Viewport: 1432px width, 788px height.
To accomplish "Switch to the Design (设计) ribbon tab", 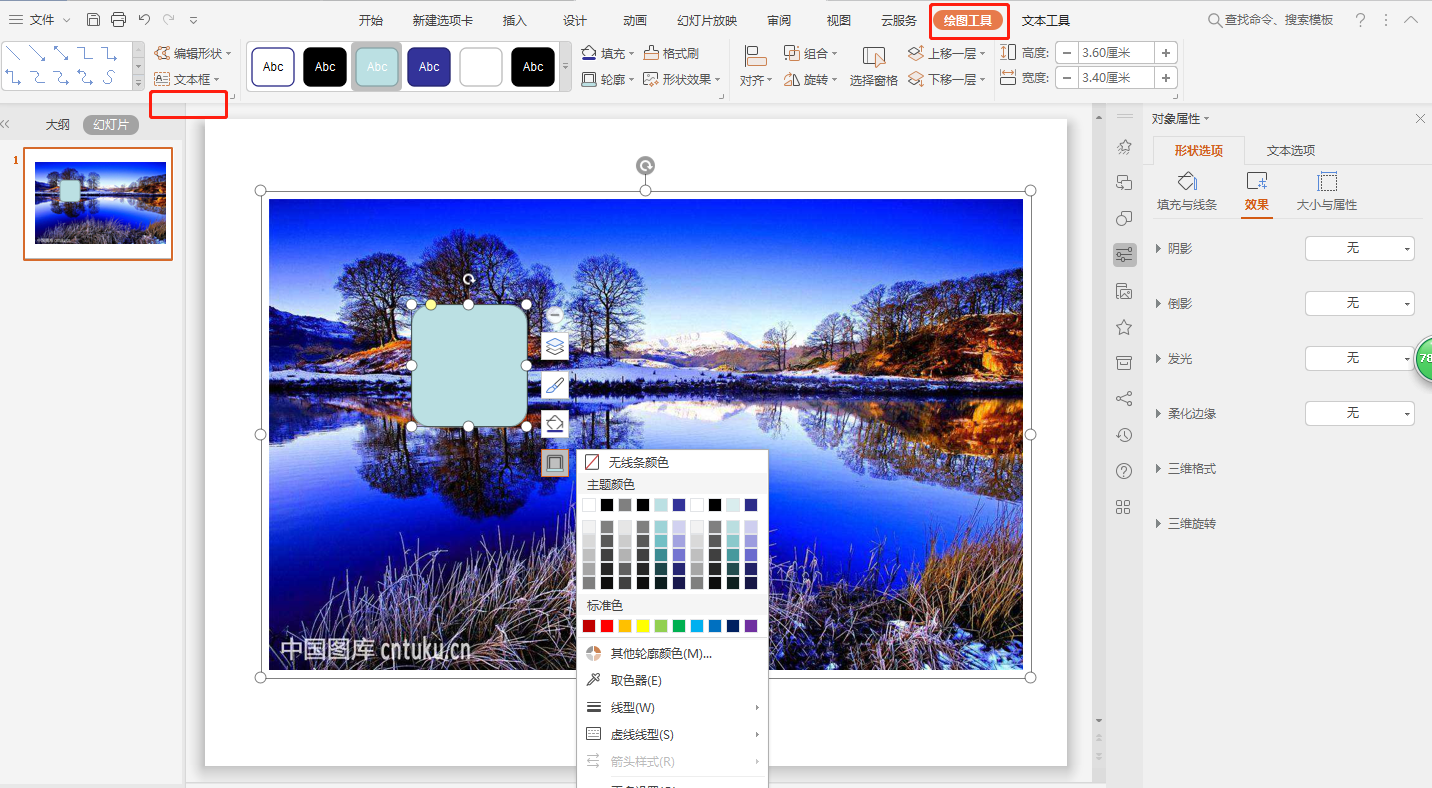I will [575, 20].
